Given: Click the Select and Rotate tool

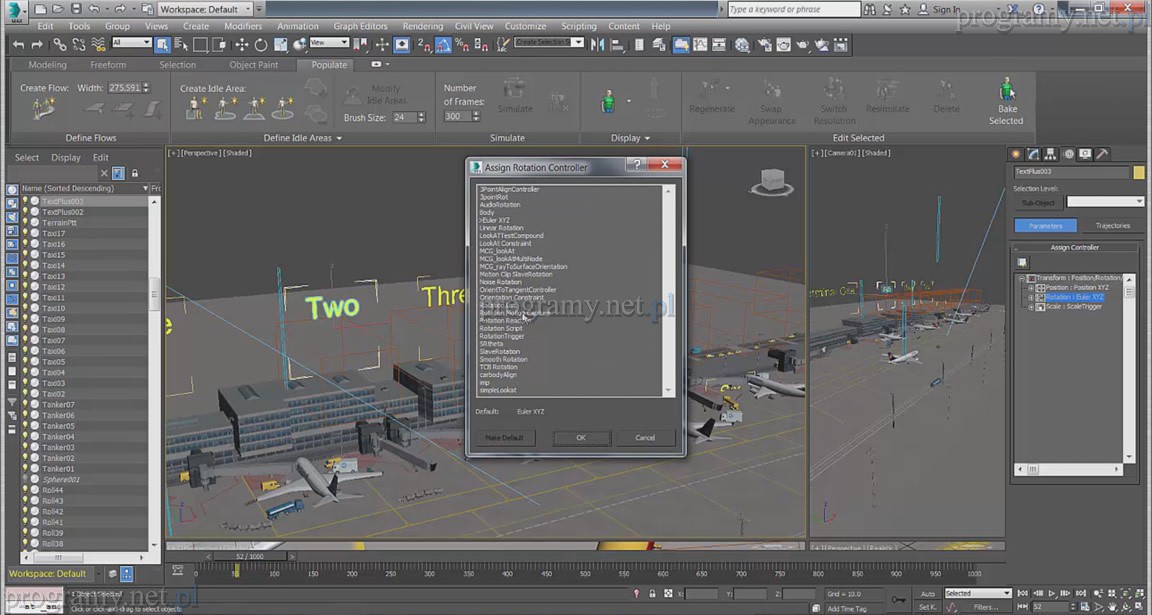Looking at the screenshot, I should (261, 45).
